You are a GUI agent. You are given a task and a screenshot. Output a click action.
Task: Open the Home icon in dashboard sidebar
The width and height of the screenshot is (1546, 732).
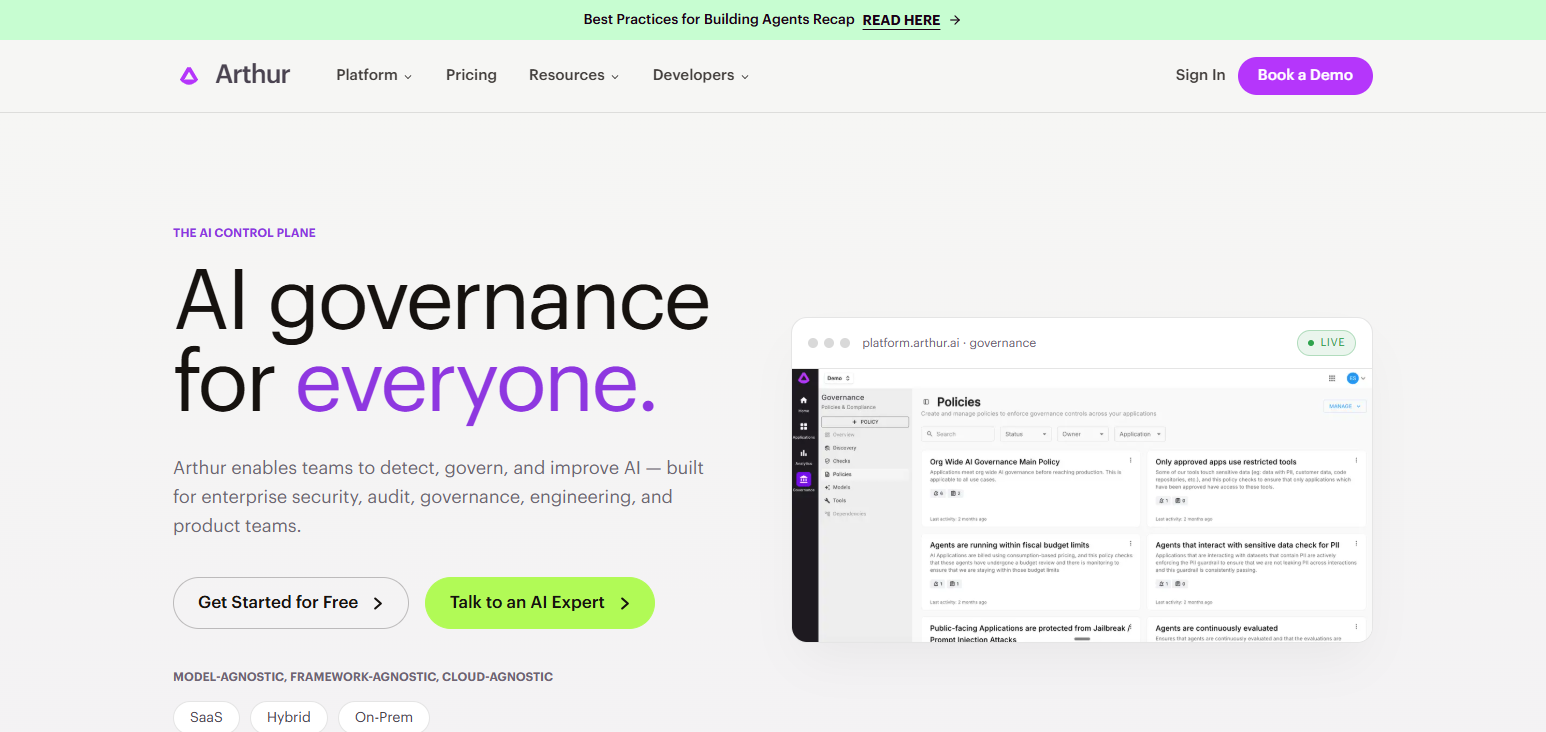[x=804, y=402]
